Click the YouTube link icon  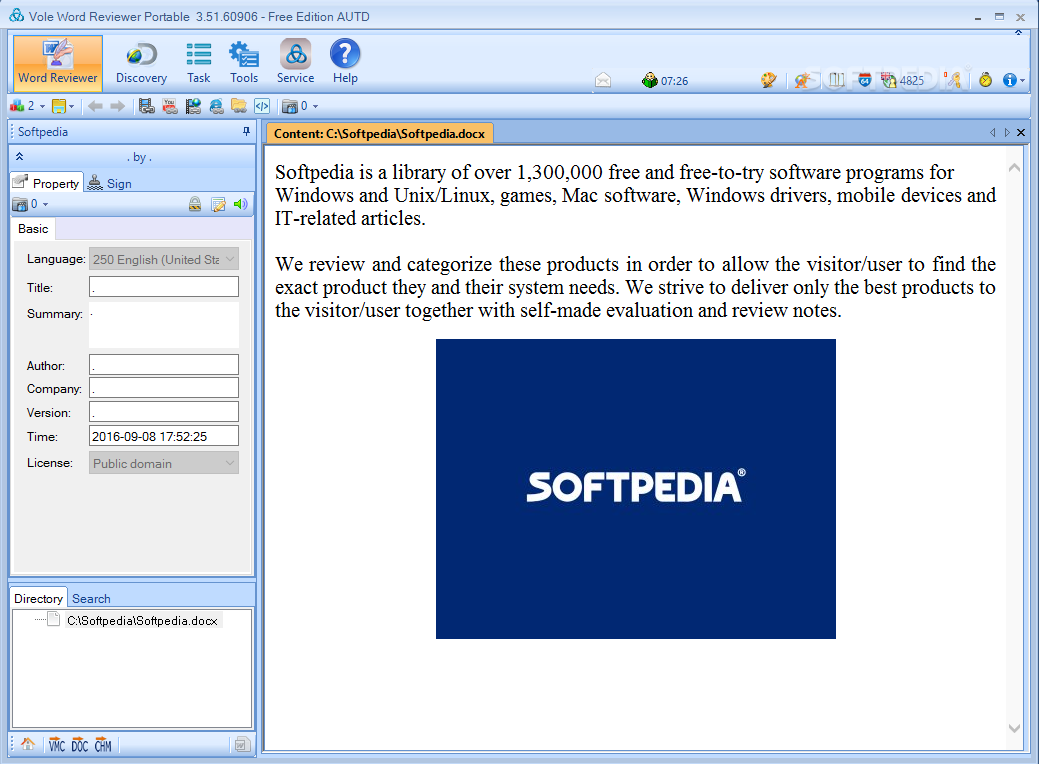(170, 106)
